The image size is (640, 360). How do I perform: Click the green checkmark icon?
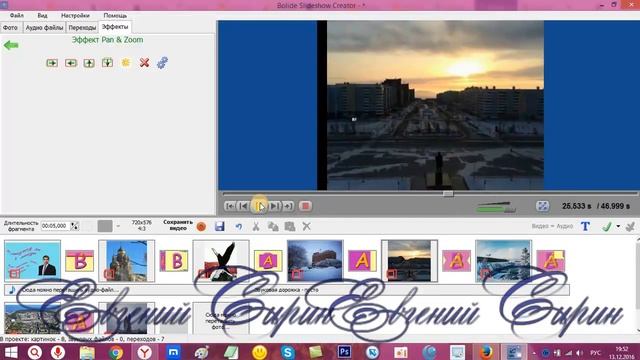point(607,226)
